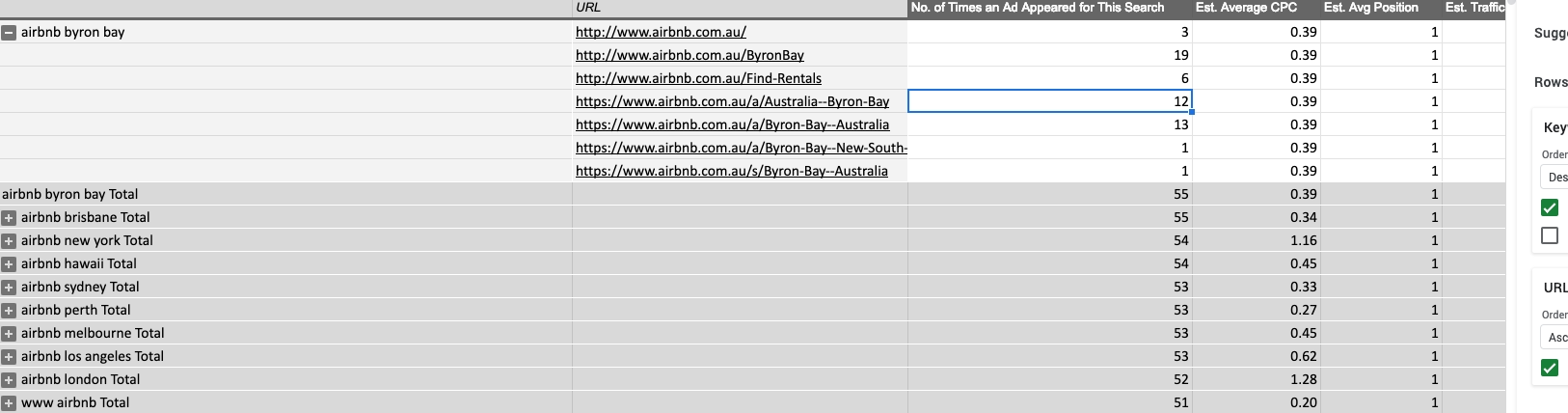Viewport: 1568px width, 413px height.
Task: Select the ad count 51 for www airbnb
Action: 1050,402
